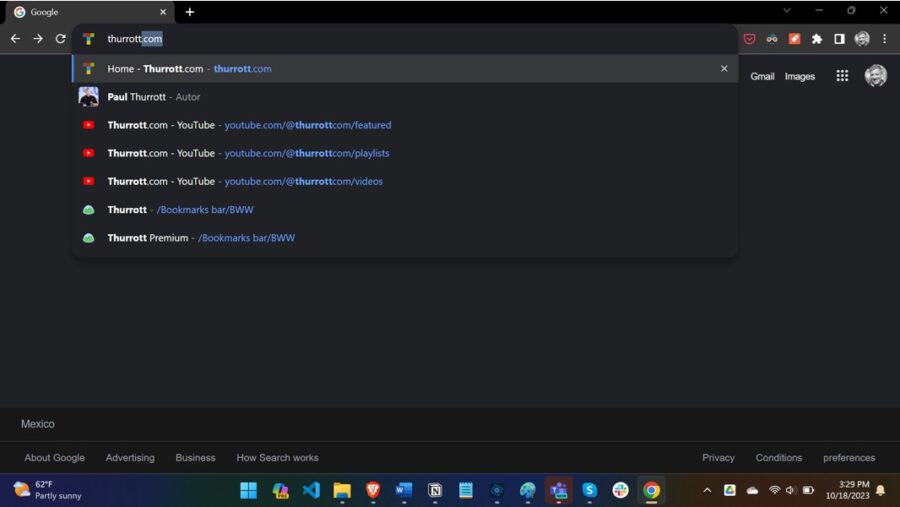Viewport: 900px width, 507px height.
Task: Open volume control in system tray
Action: (790, 490)
